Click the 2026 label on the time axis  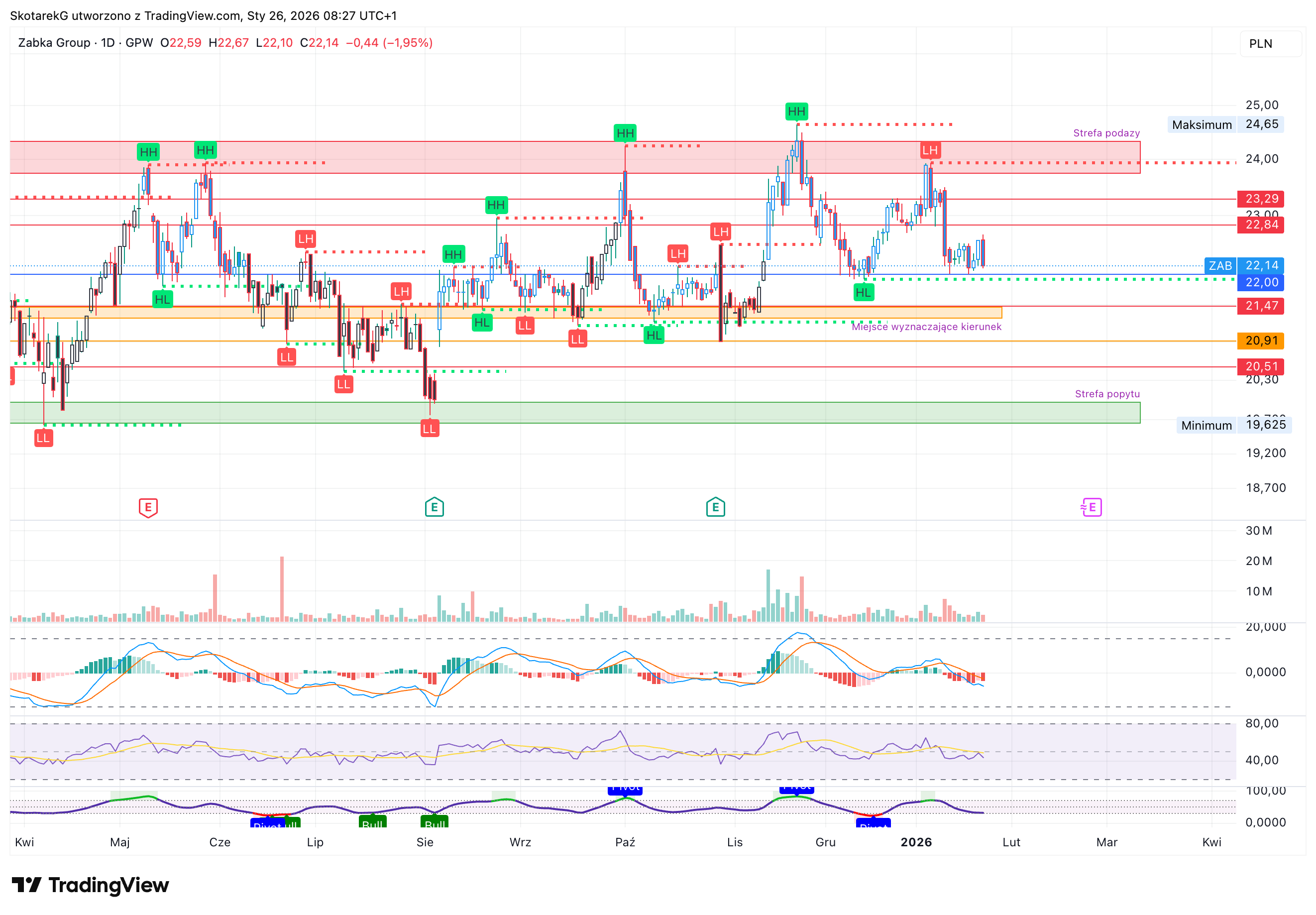(916, 842)
